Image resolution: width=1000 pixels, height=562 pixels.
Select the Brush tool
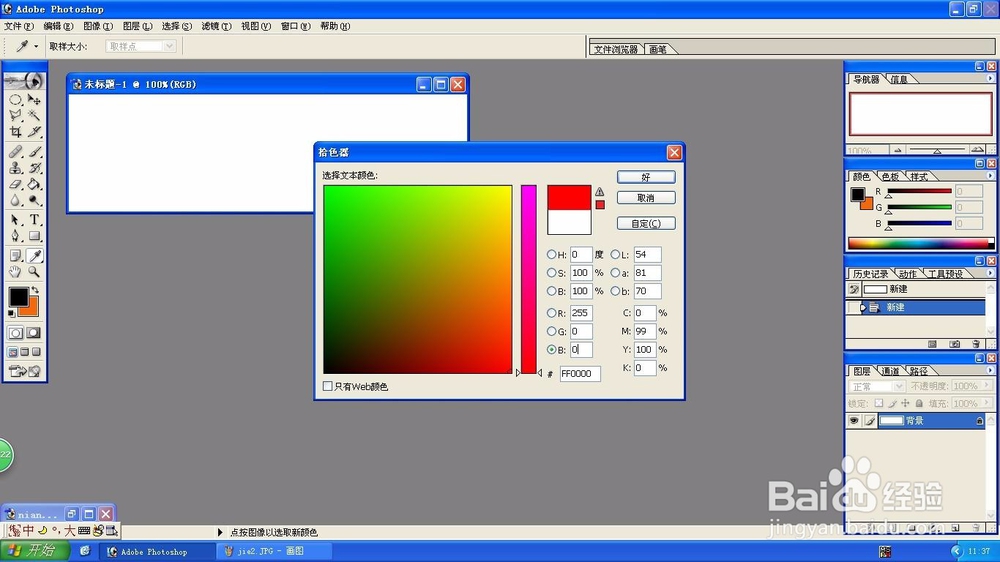point(34,152)
